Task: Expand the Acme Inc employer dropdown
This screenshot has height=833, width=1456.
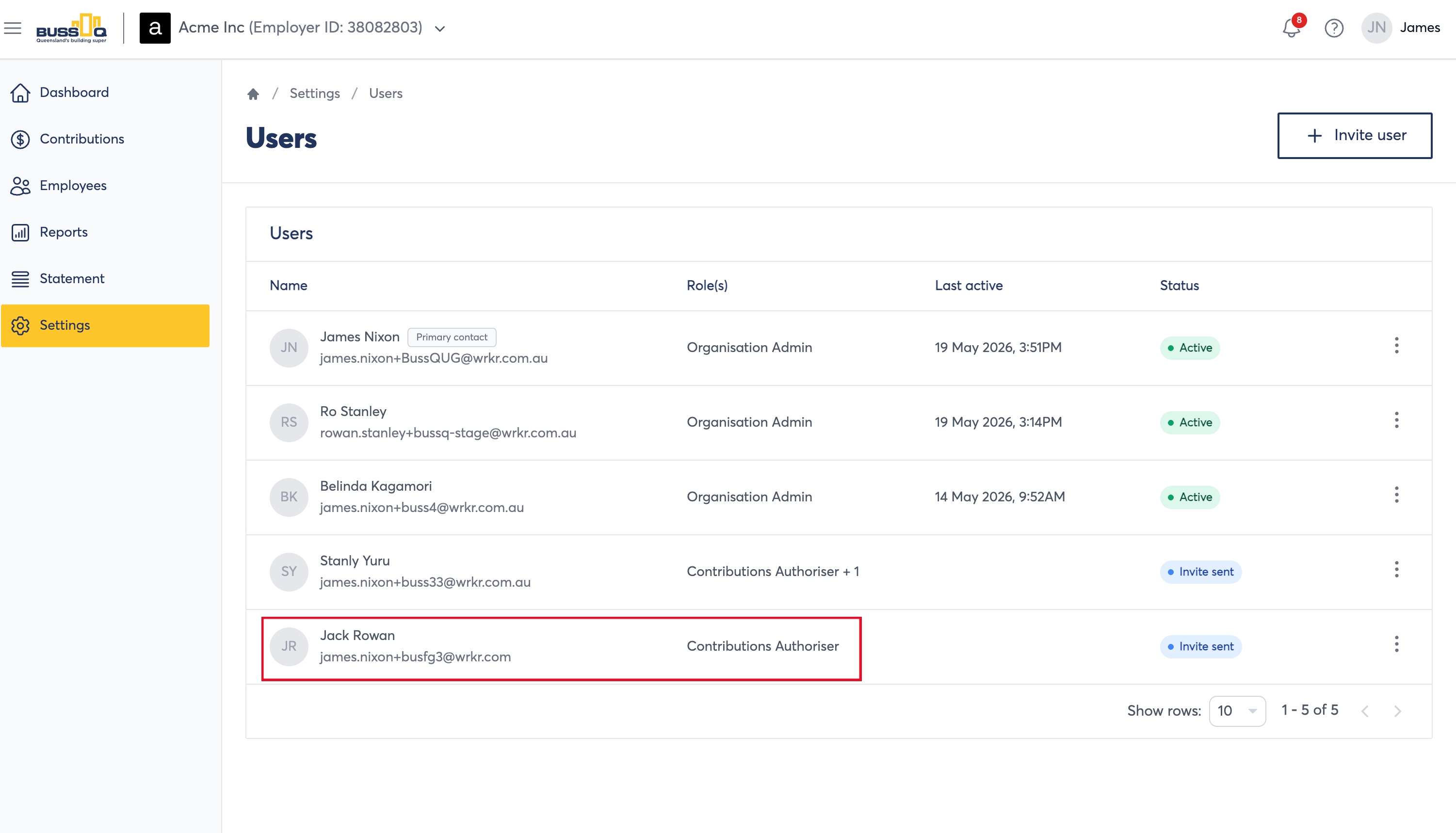Action: click(439, 29)
